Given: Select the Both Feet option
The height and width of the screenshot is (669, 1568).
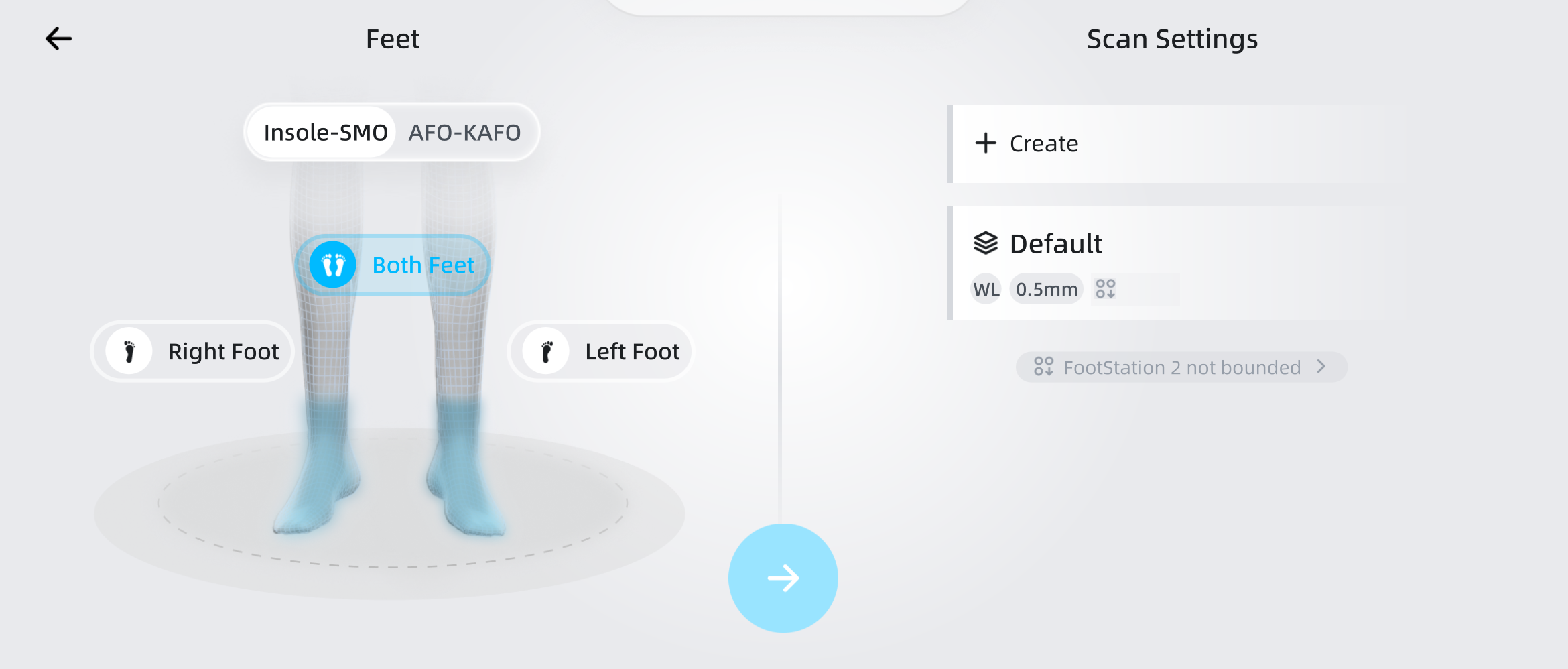Looking at the screenshot, I should tap(423, 265).
